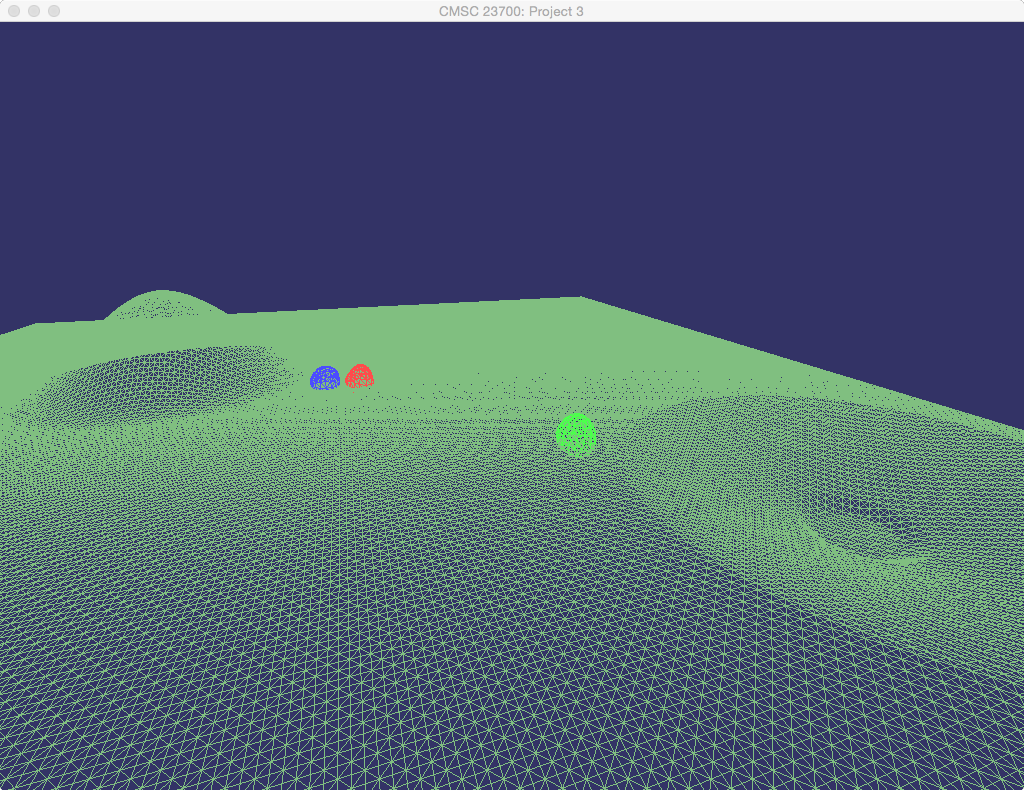
Task: Pick the bright green wireframe sphere
Action: pyautogui.click(x=576, y=435)
